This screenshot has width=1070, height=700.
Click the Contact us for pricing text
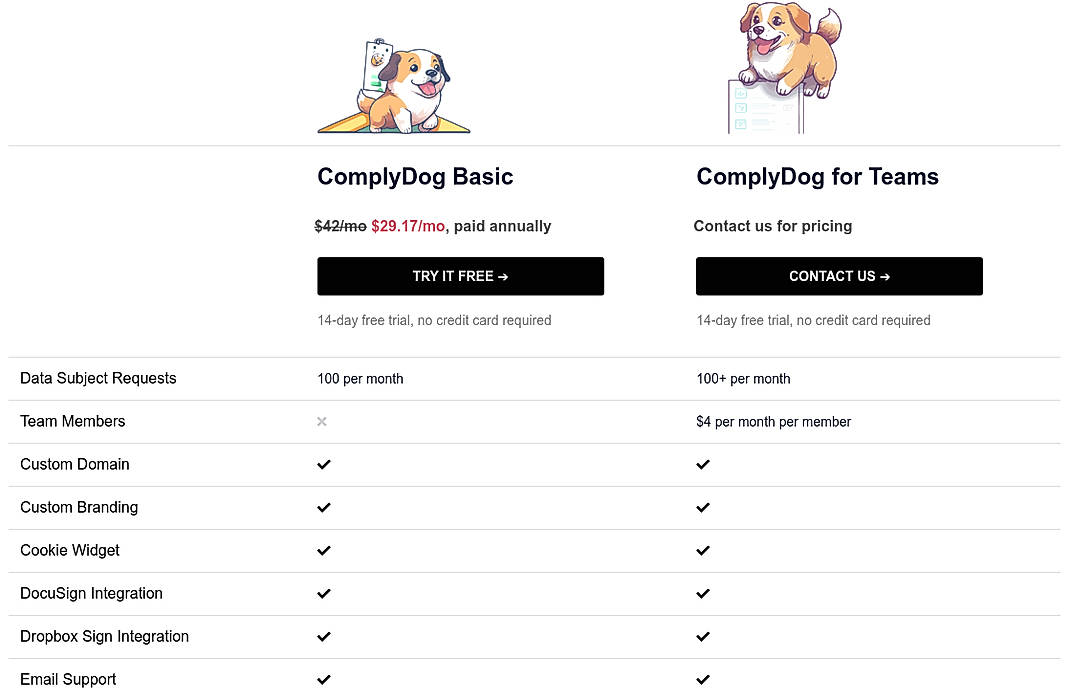click(x=773, y=226)
